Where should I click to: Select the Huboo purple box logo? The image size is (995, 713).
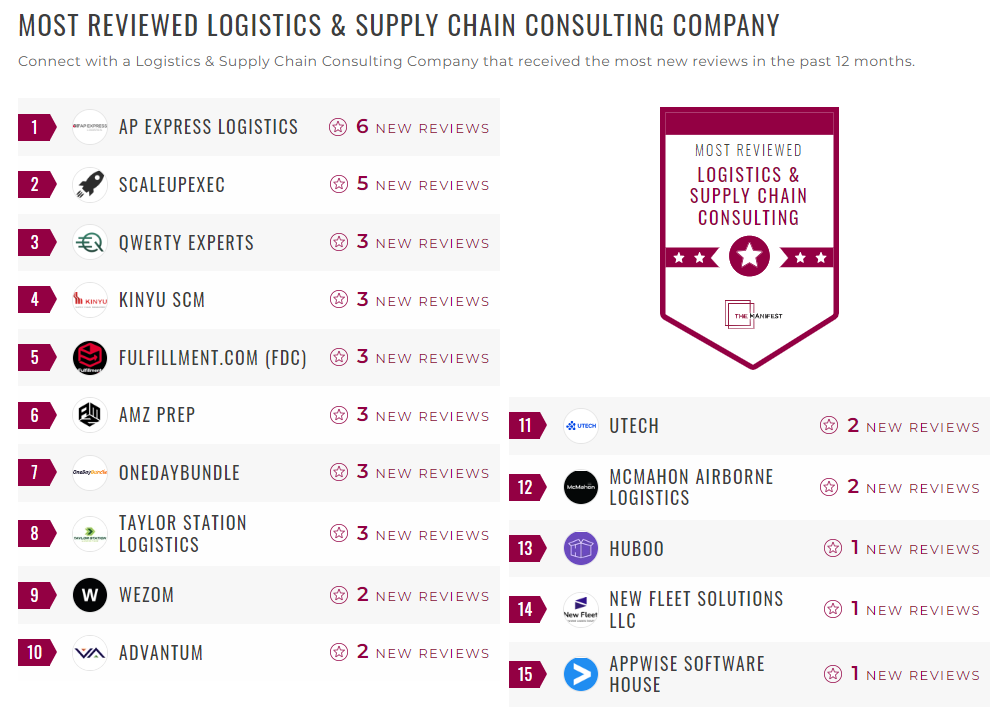click(580, 548)
